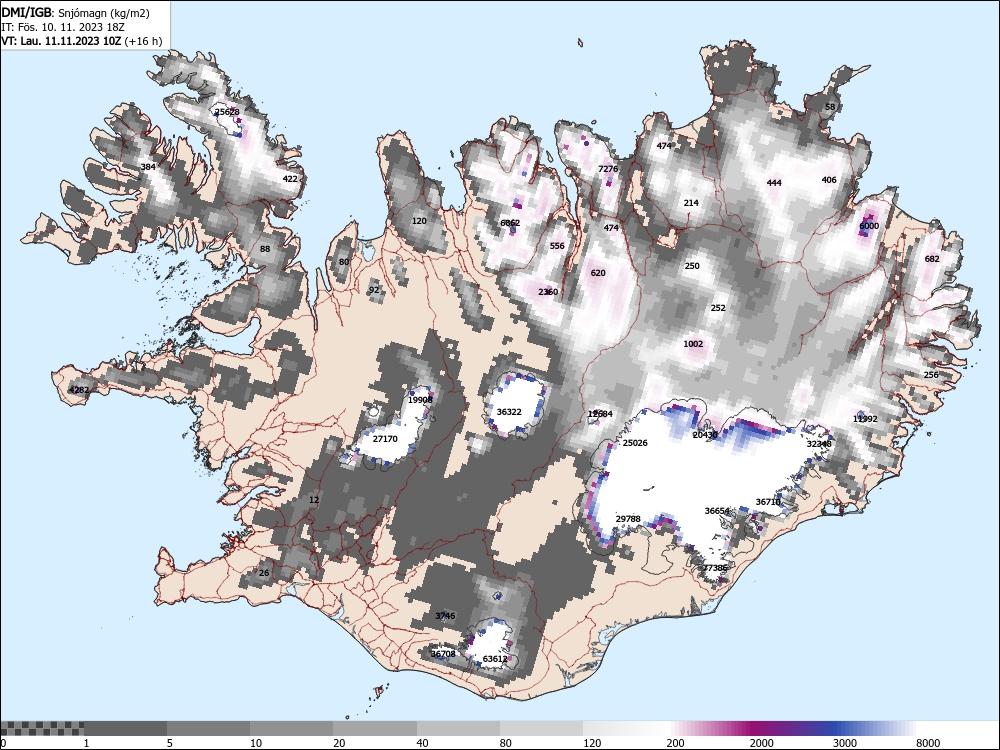Click the snow value 4282 on the western peninsula
This screenshot has width=1000, height=750.
[79, 390]
